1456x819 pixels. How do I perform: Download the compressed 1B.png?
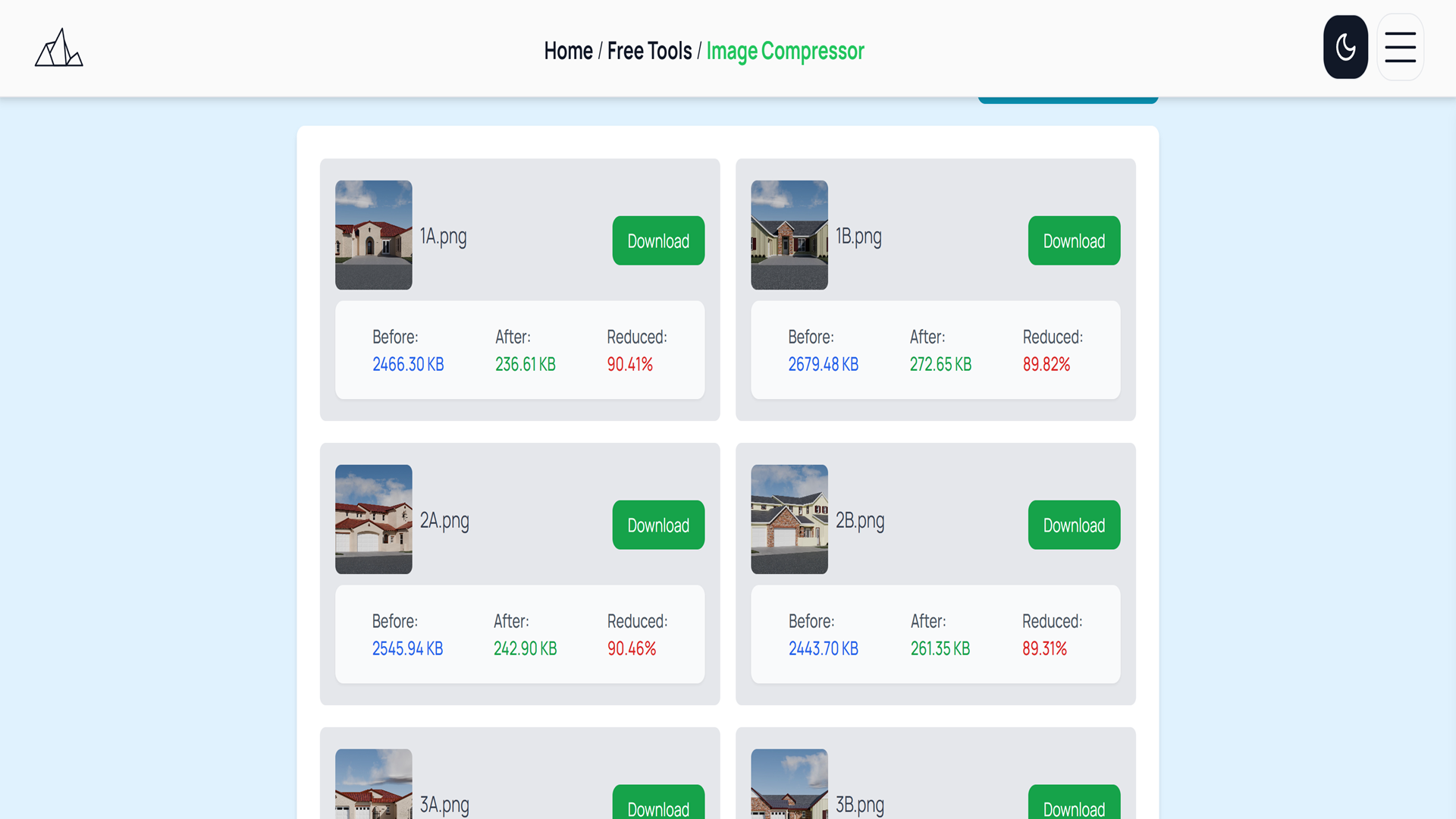pyautogui.click(x=1074, y=240)
